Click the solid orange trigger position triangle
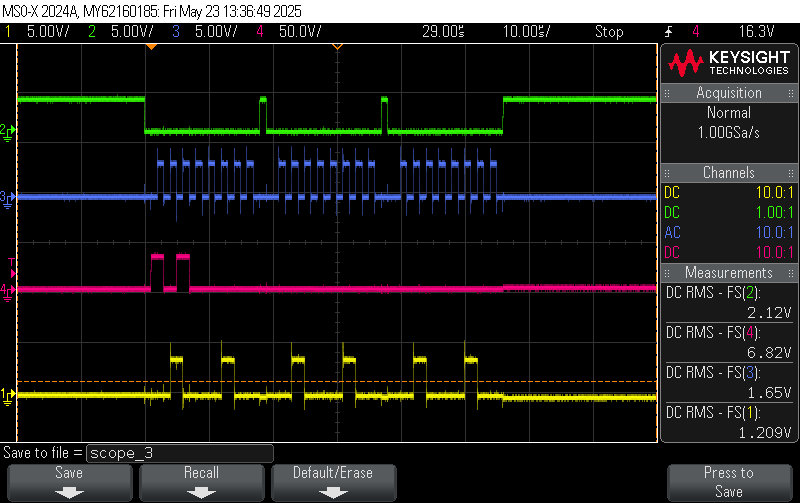 coord(151,47)
